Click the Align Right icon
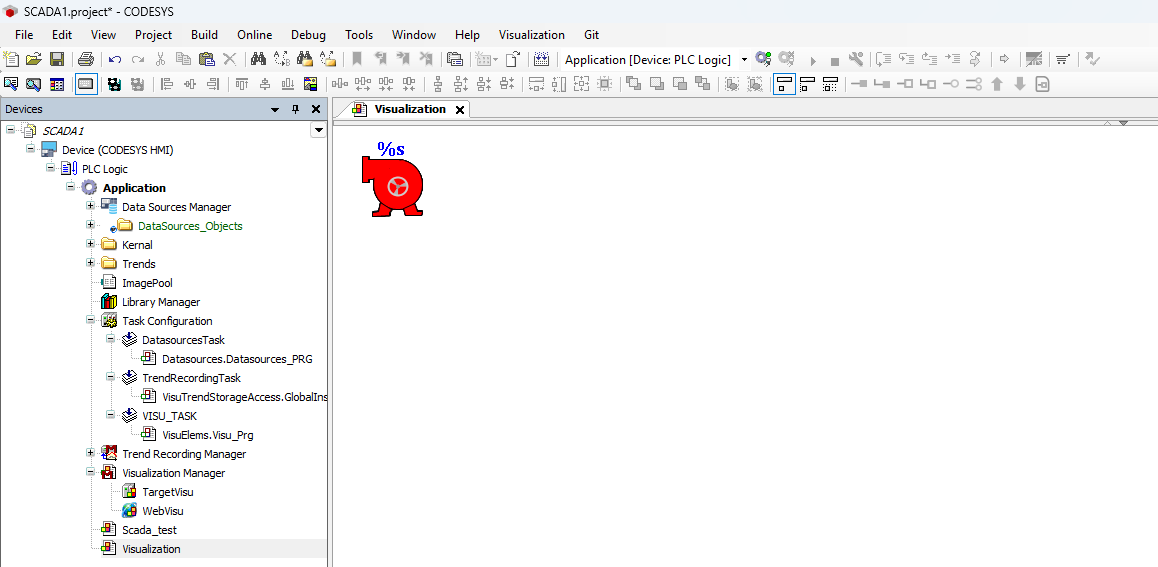Screen dimensions: 1158x567 click(x=213, y=84)
